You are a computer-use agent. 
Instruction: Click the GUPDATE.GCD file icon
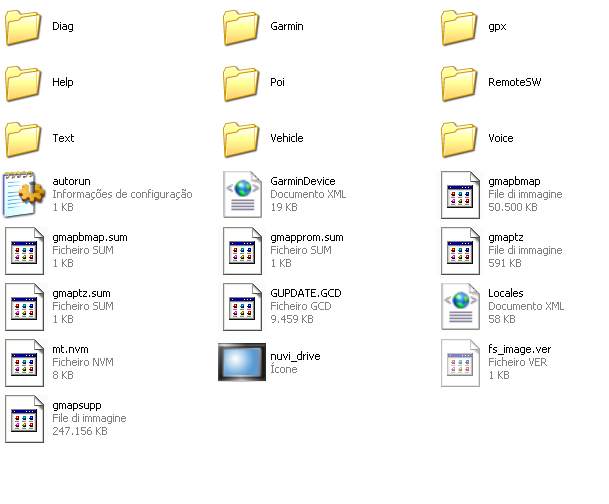242,307
